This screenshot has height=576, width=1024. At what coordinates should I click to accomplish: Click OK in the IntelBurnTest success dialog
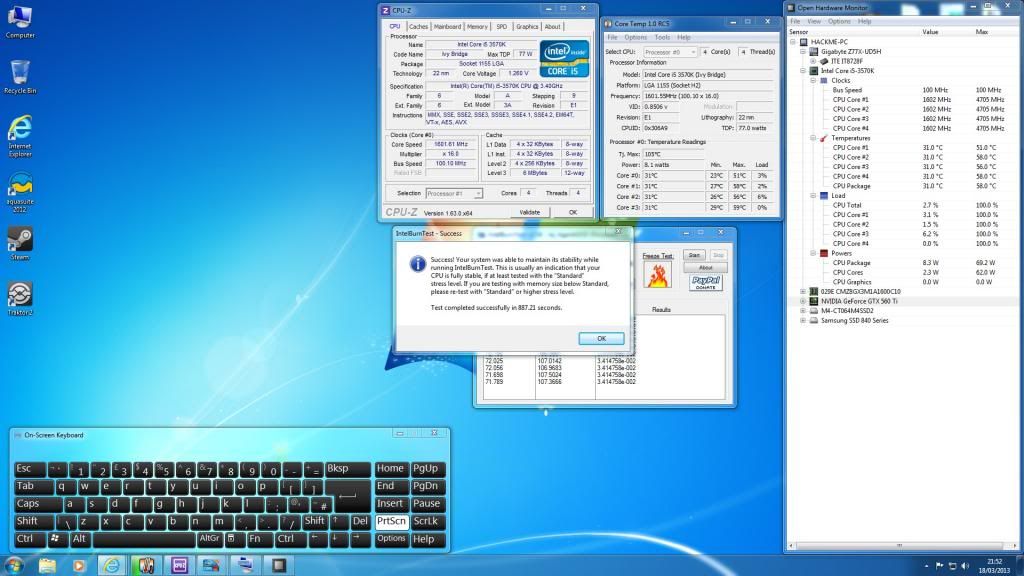coord(601,338)
